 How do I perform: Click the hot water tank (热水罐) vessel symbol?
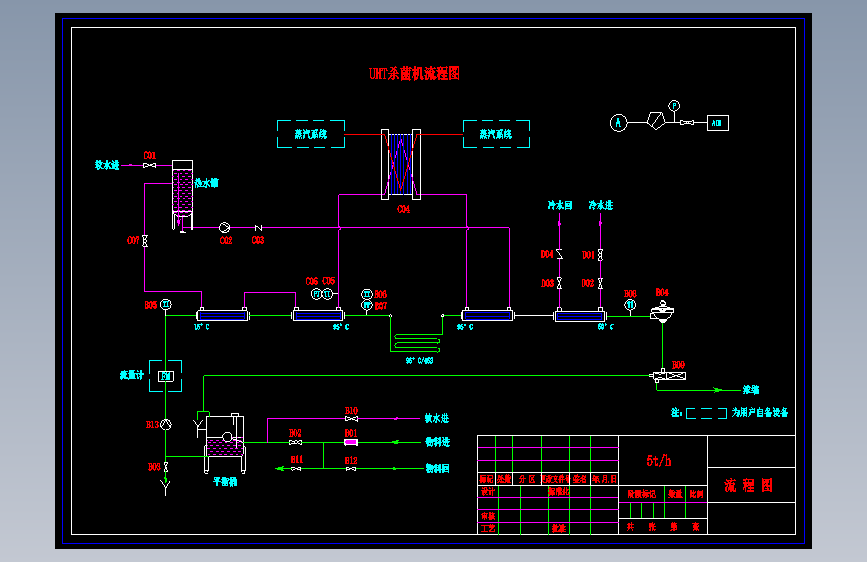coord(182,195)
